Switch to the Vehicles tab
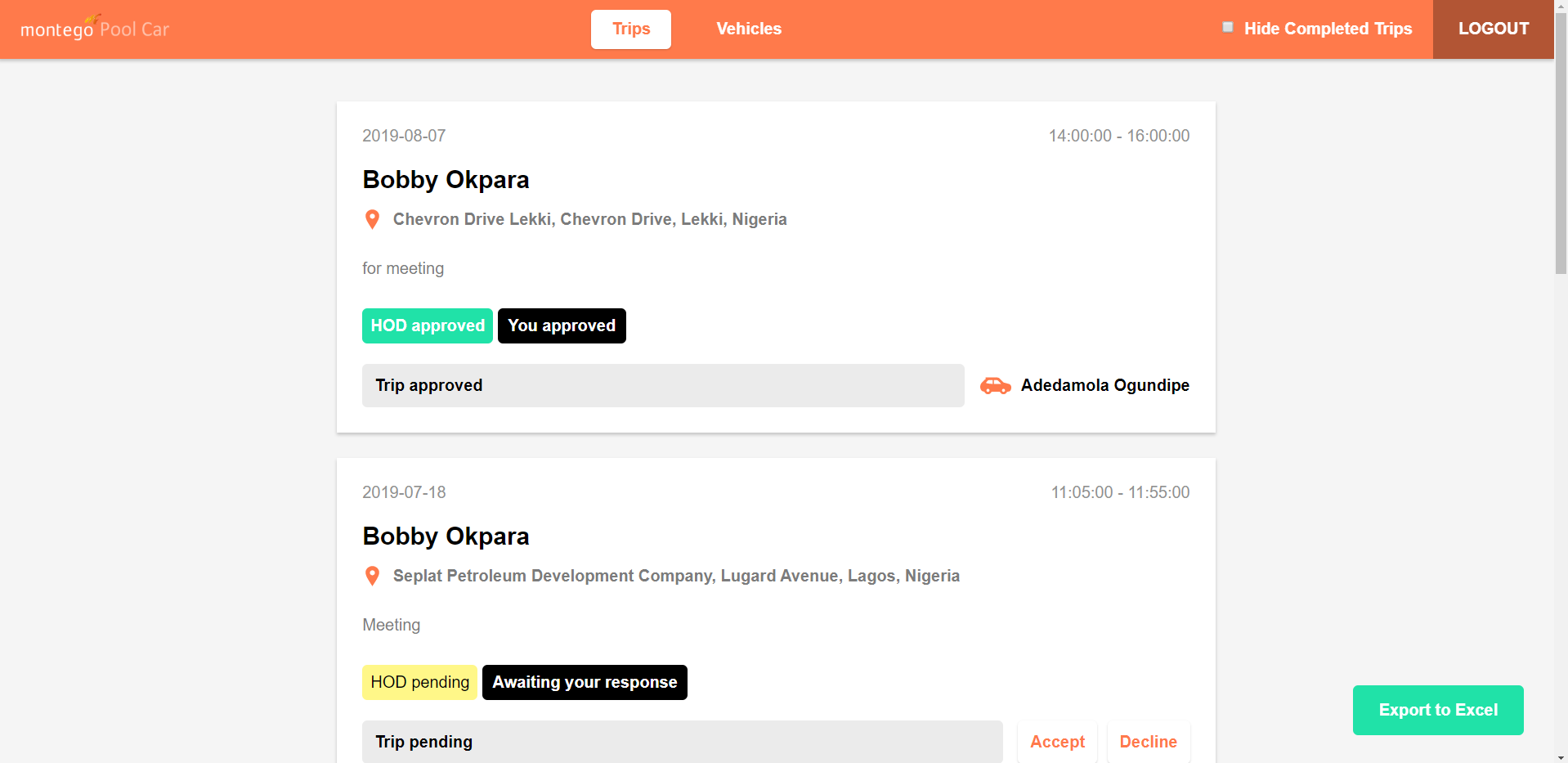 pos(749,29)
